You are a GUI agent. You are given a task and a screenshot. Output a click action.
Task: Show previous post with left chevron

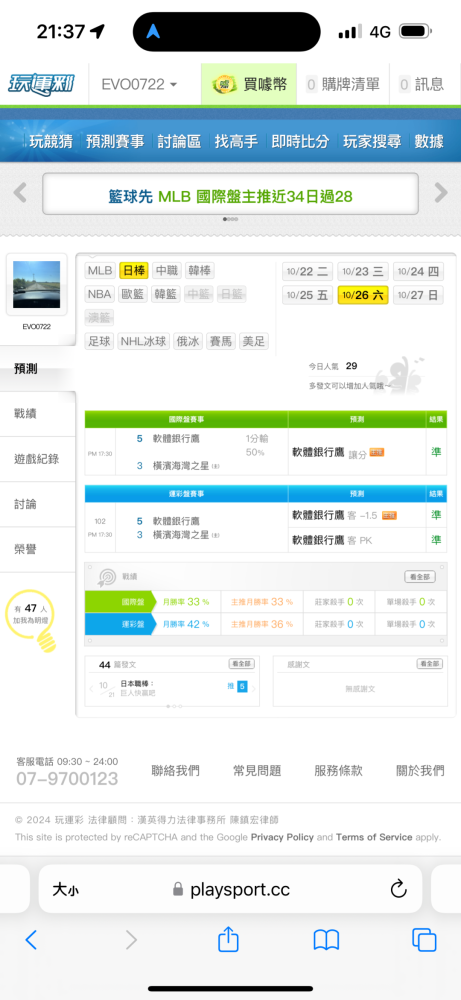click(x=91, y=688)
